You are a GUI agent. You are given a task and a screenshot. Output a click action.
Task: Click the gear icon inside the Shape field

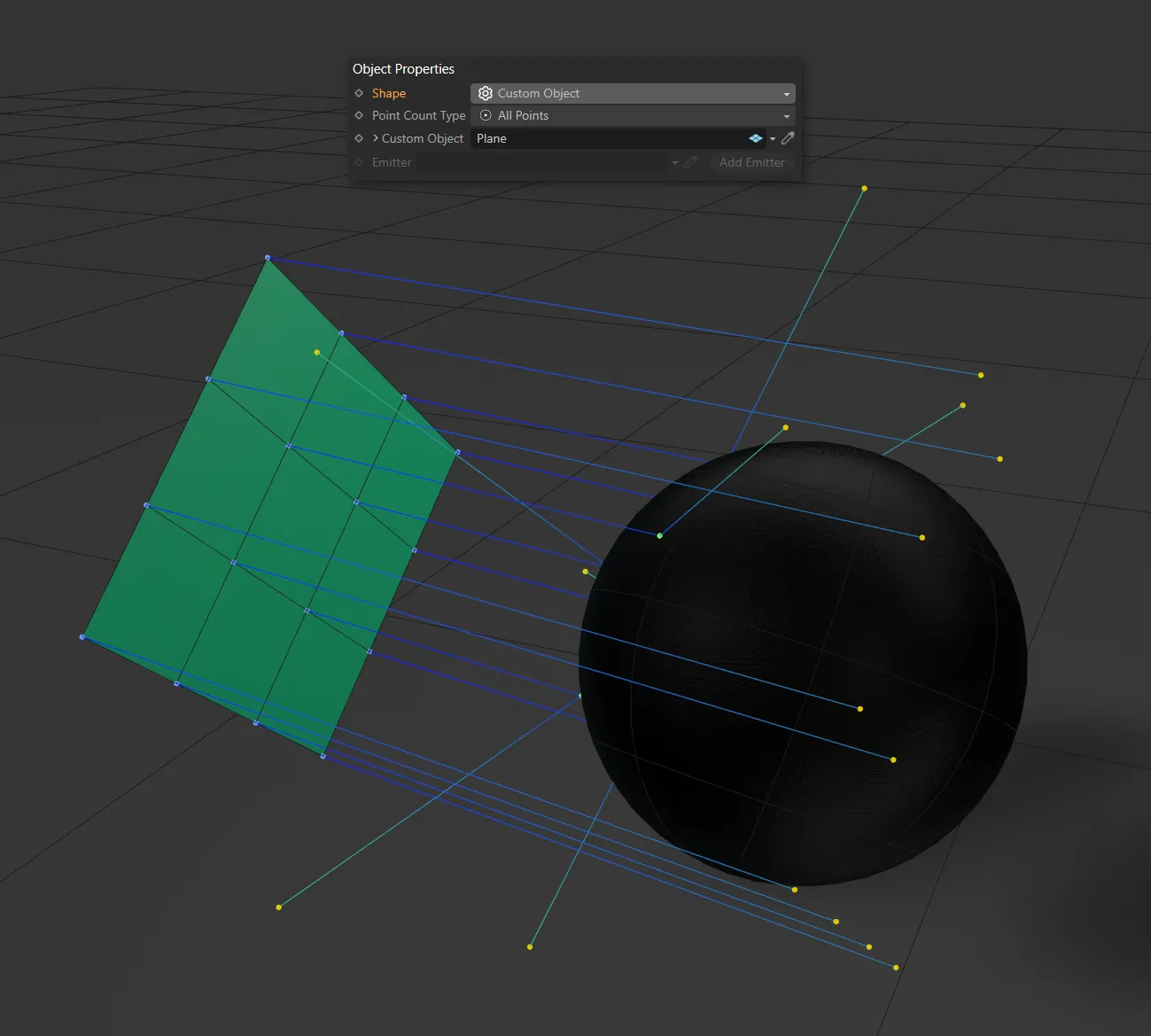[486, 93]
